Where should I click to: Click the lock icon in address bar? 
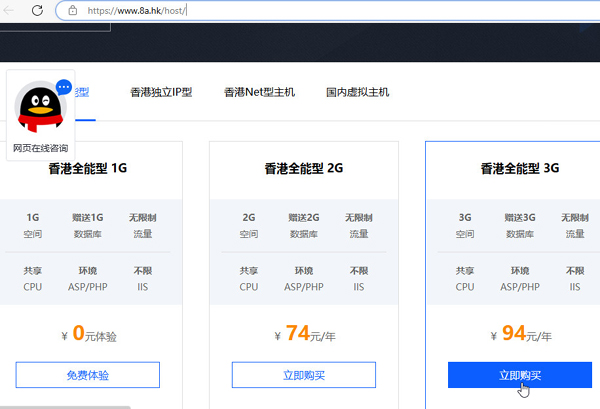pyautogui.click(x=73, y=10)
